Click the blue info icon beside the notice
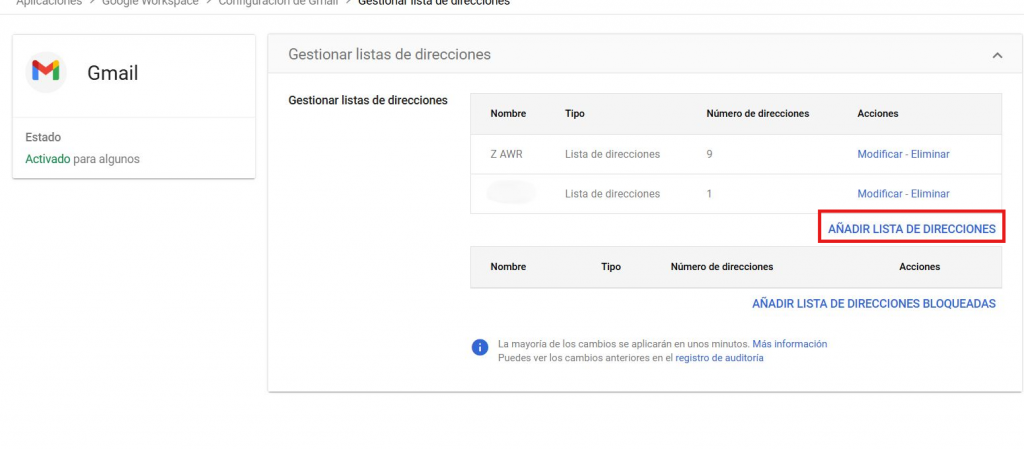Screen dimensions: 1024x449 coord(480,348)
